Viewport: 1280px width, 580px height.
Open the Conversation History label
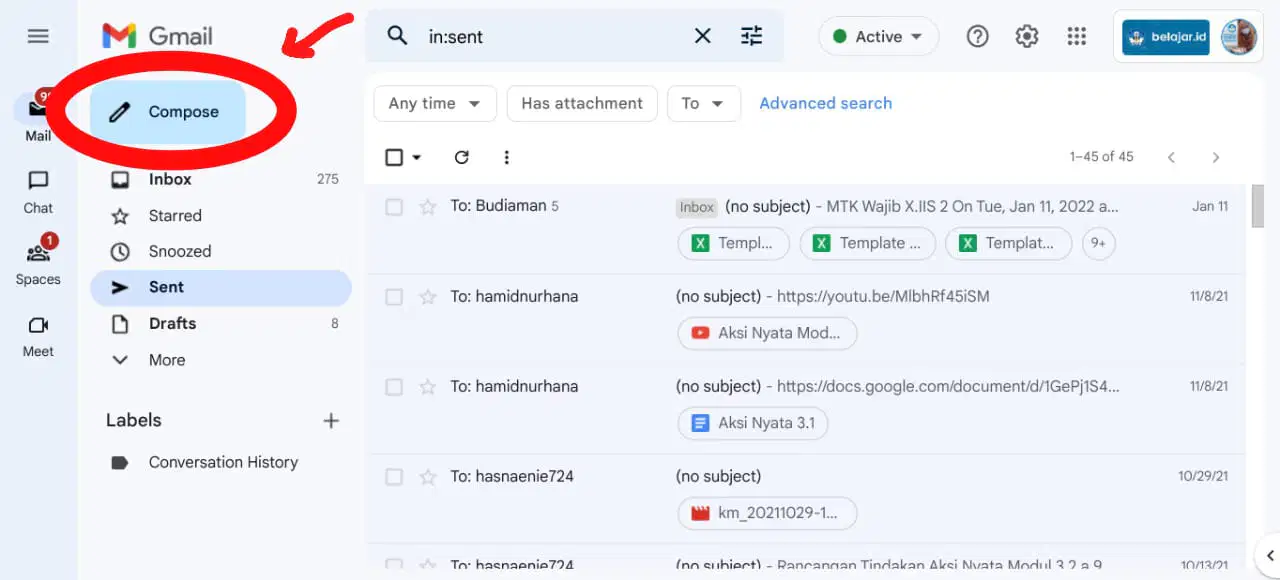[221, 462]
